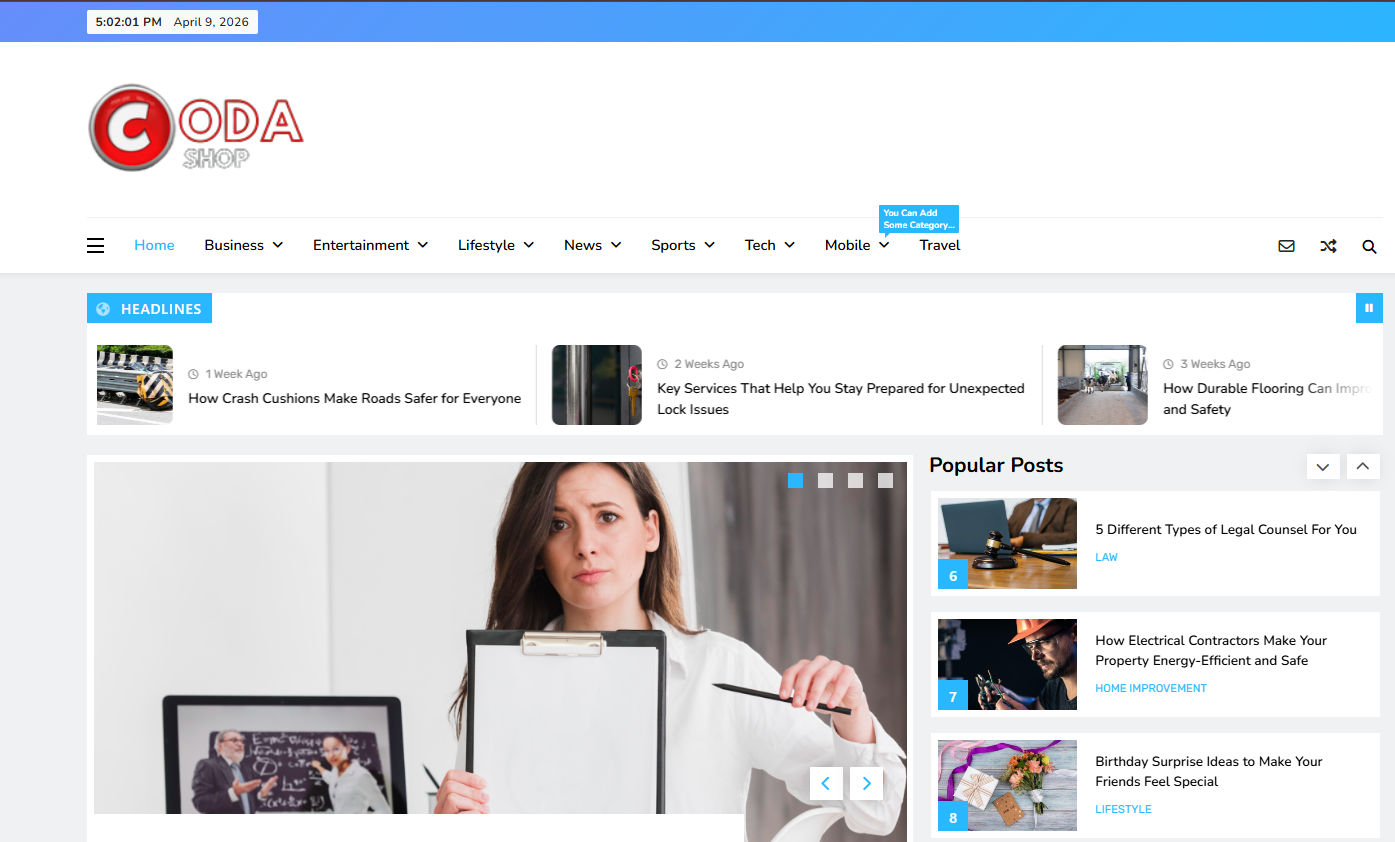Read How Crash Cushions Make Roads Safer
This screenshot has width=1395, height=842.
click(x=355, y=398)
